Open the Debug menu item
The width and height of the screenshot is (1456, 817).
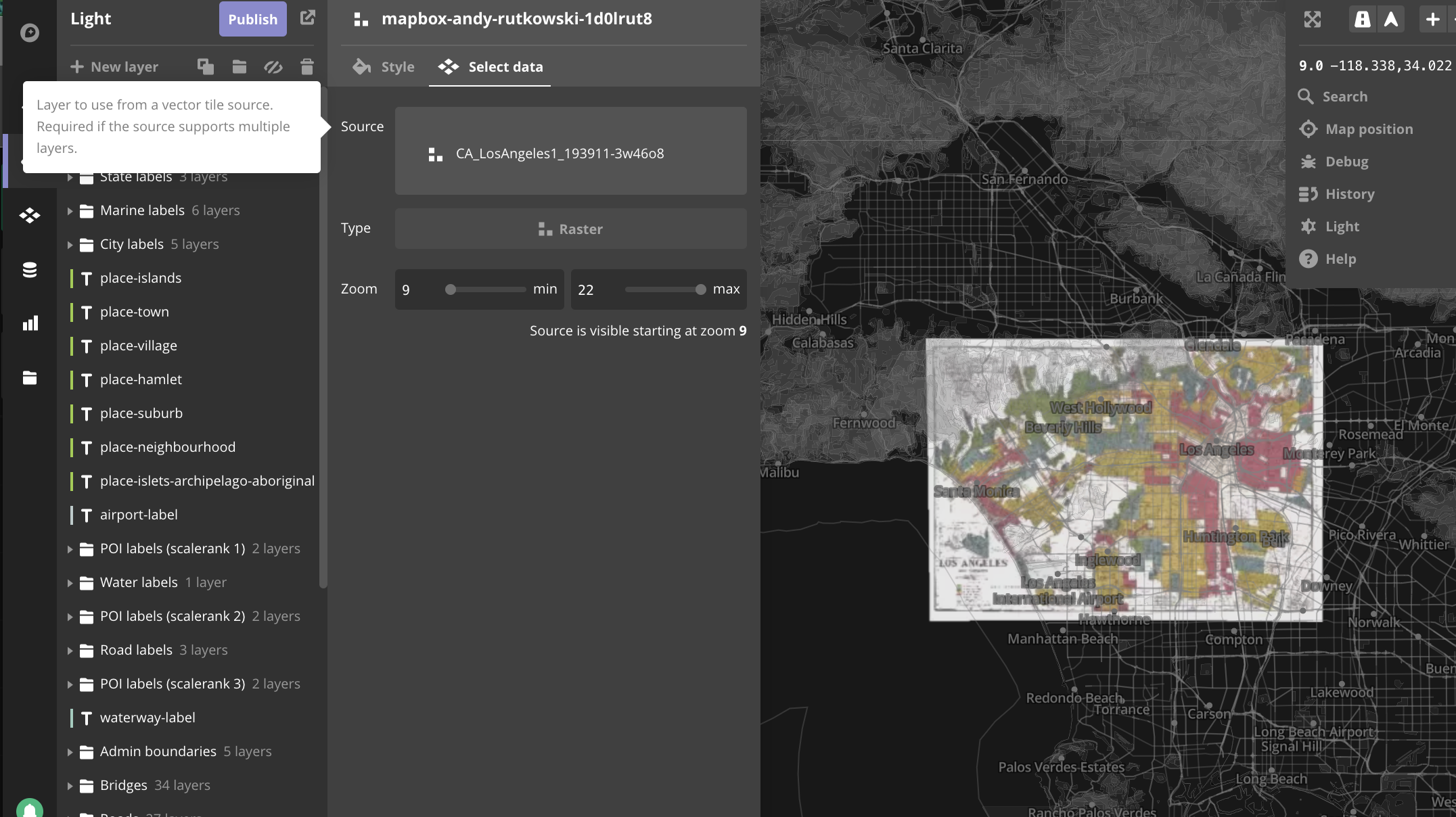tap(1346, 162)
